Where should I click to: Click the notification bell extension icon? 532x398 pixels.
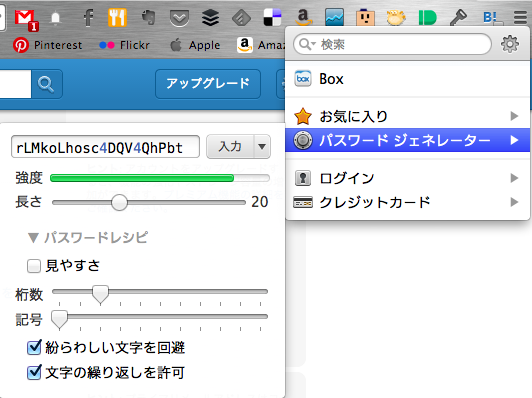(x=56, y=18)
